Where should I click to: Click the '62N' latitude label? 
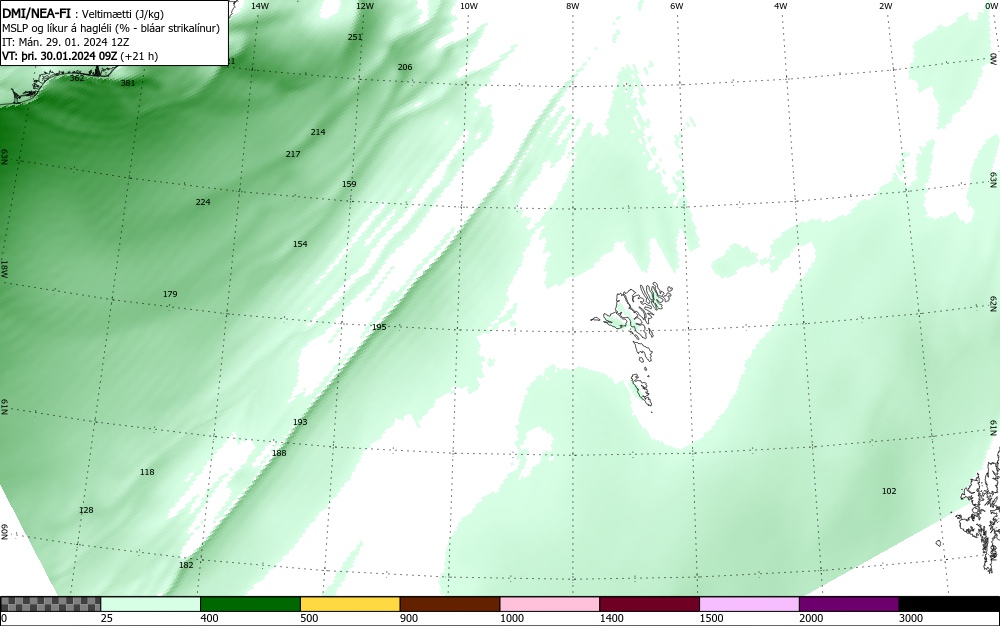[x=994, y=303]
